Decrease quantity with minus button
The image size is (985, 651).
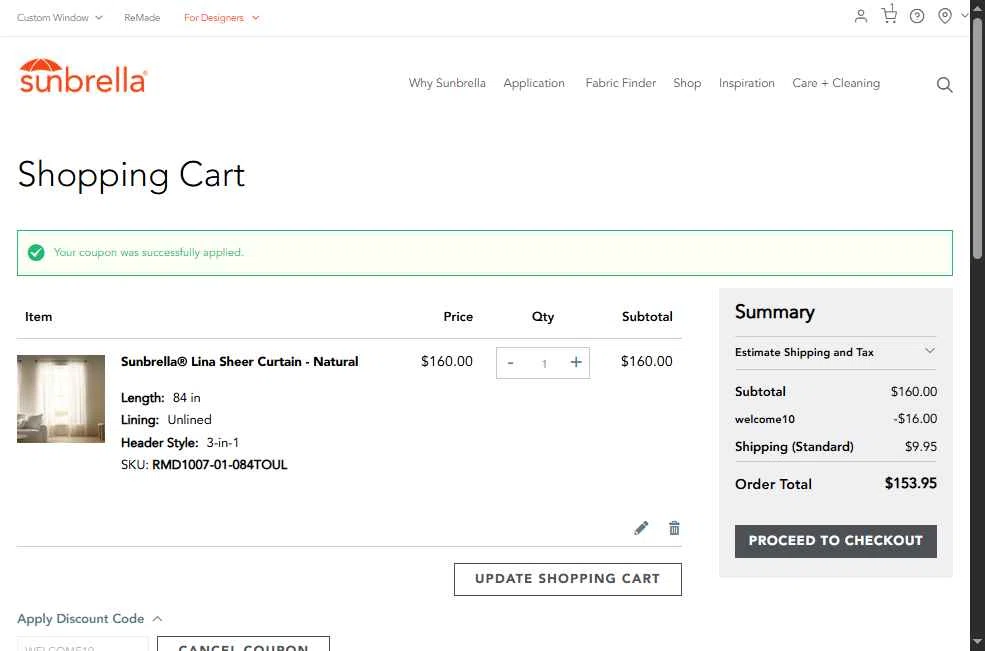tap(511, 363)
